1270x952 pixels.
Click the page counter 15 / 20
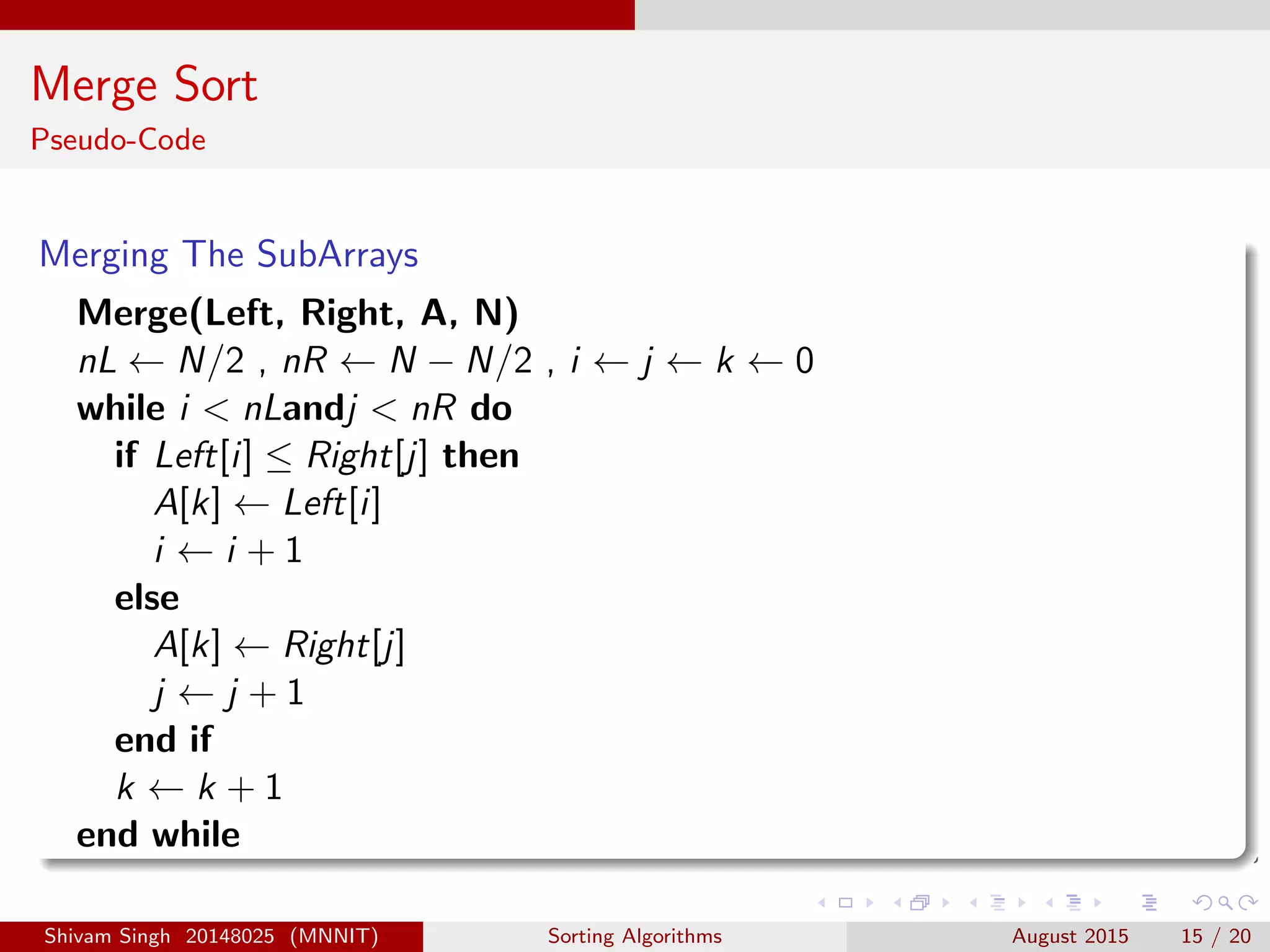(1216, 936)
